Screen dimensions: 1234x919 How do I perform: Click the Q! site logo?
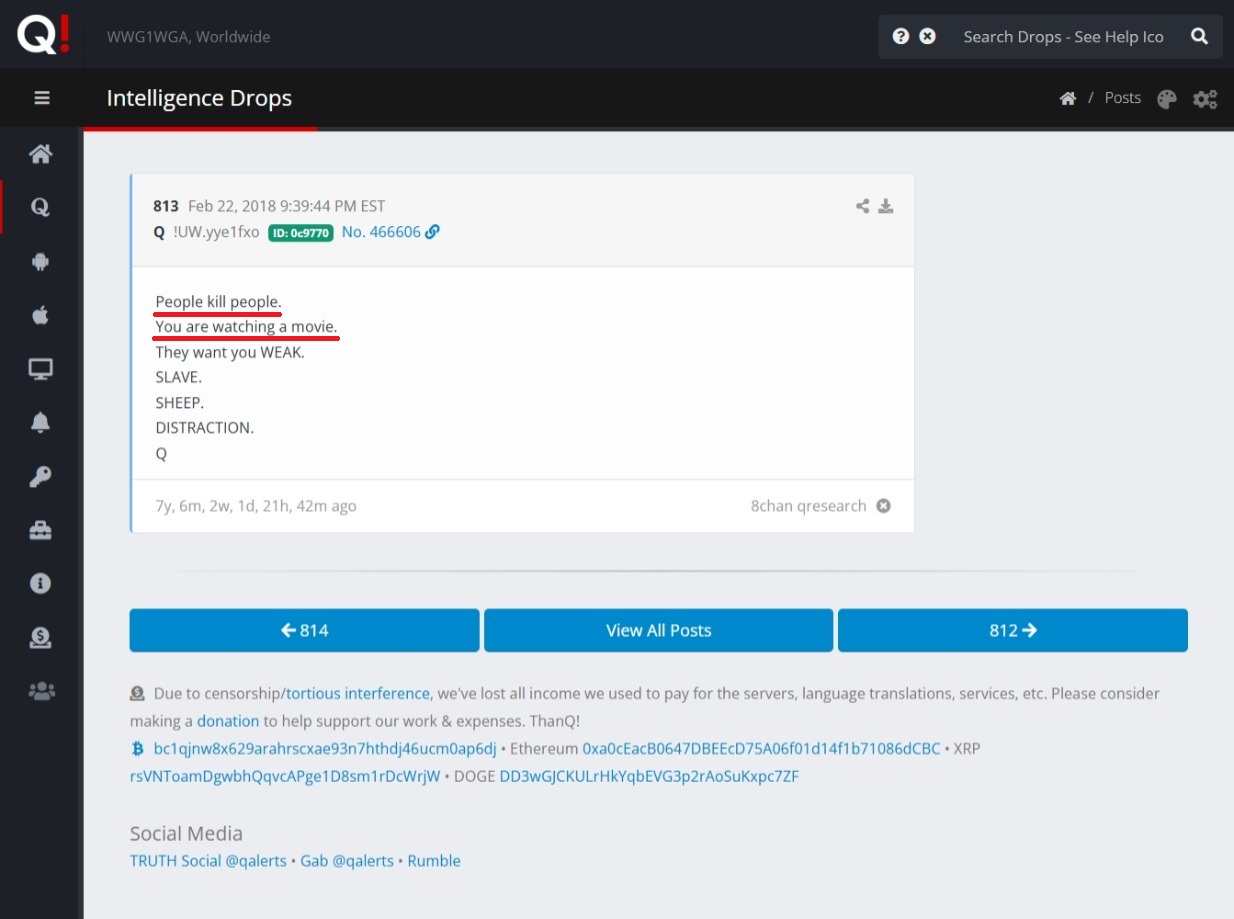42,35
